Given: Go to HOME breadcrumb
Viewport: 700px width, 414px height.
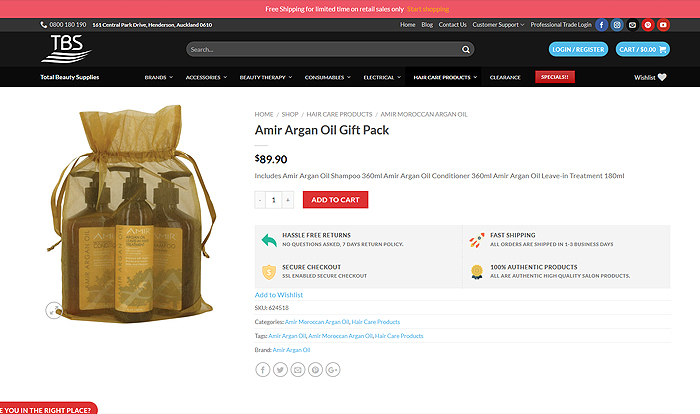Looking at the screenshot, I should 264,114.
